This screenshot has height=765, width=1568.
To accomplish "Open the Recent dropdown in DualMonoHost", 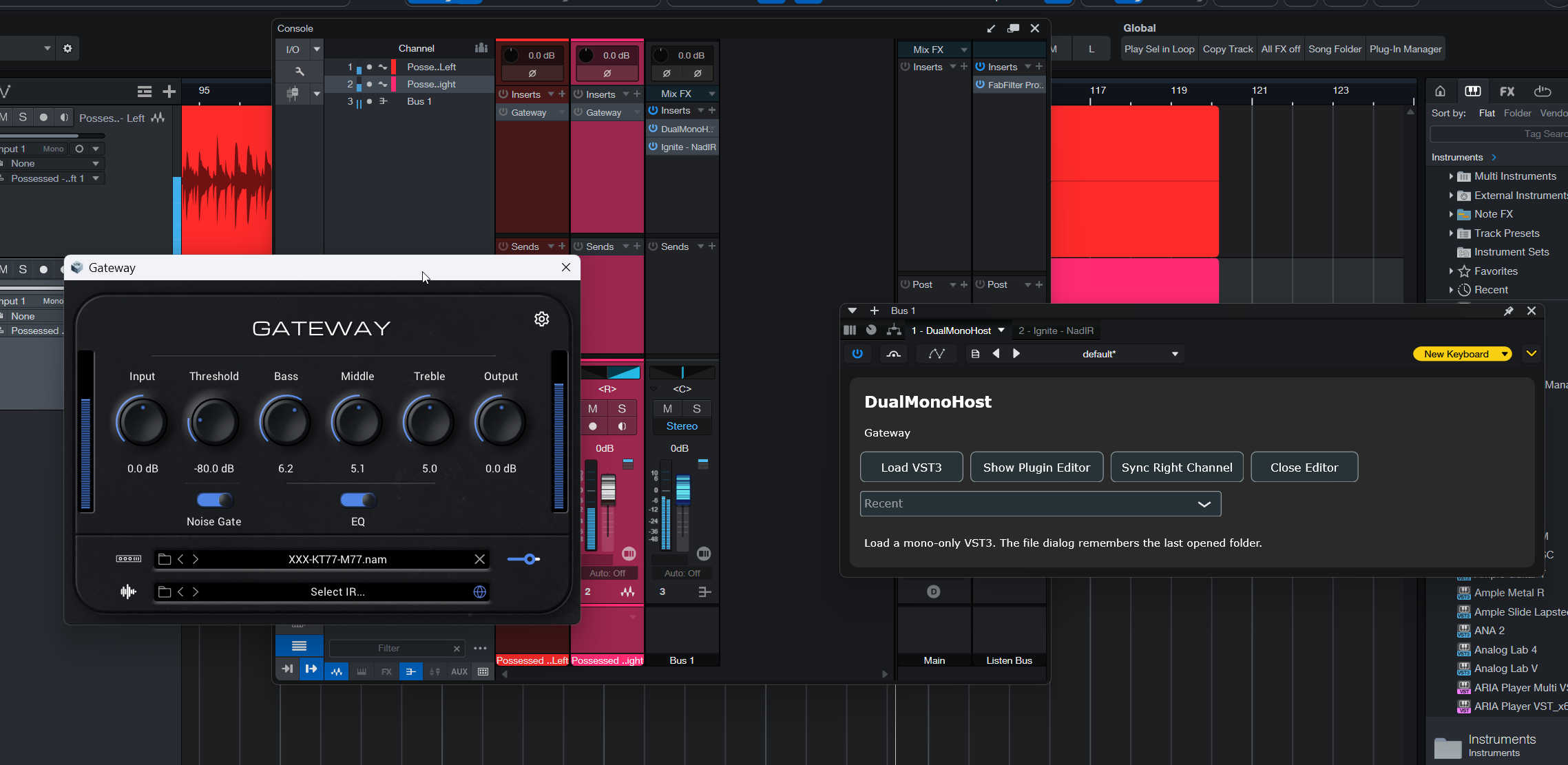I will 1041,503.
